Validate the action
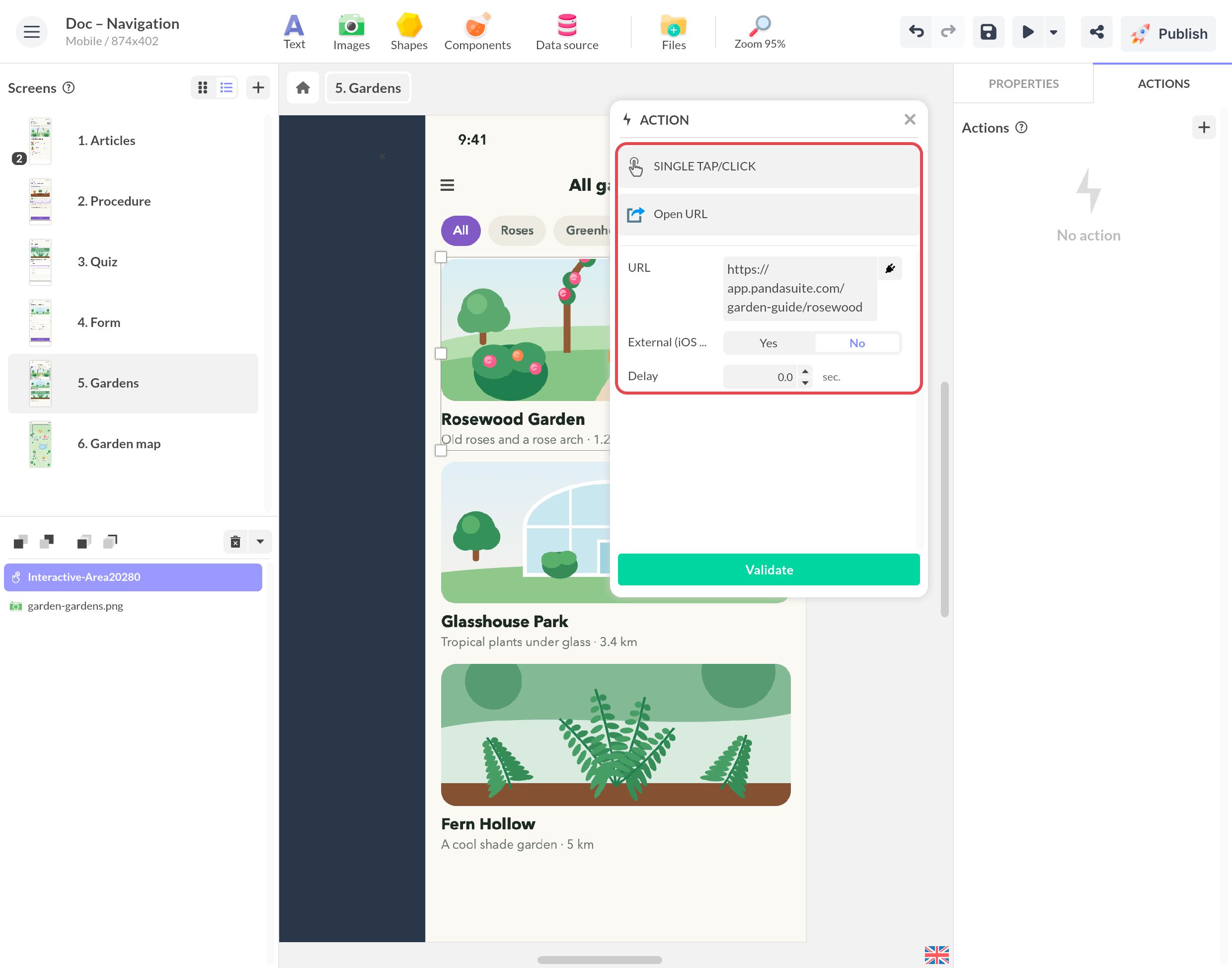This screenshot has height=968, width=1232. tap(769, 569)
